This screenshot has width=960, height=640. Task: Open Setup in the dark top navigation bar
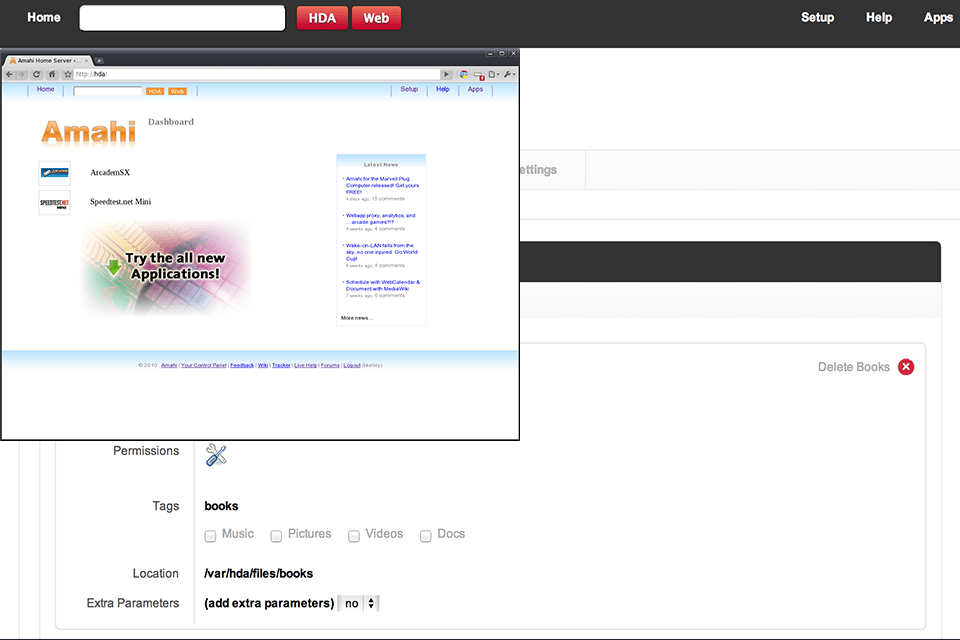(817, 18)
